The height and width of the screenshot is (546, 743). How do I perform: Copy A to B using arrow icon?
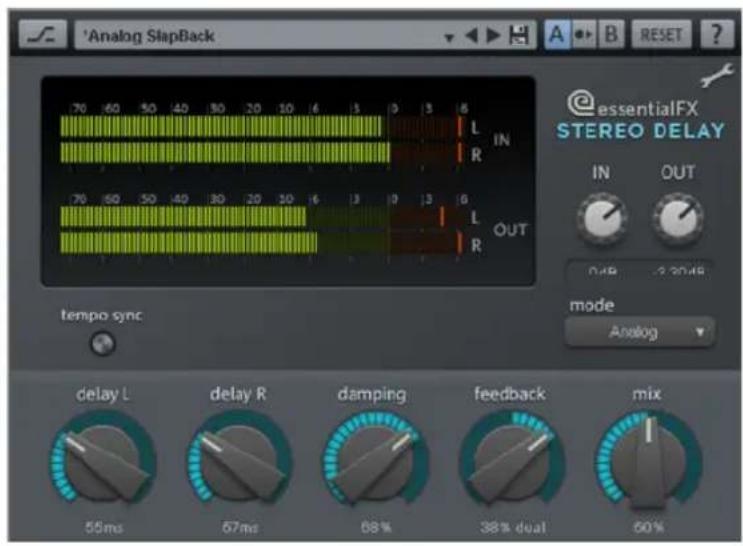tap(583, 35)
